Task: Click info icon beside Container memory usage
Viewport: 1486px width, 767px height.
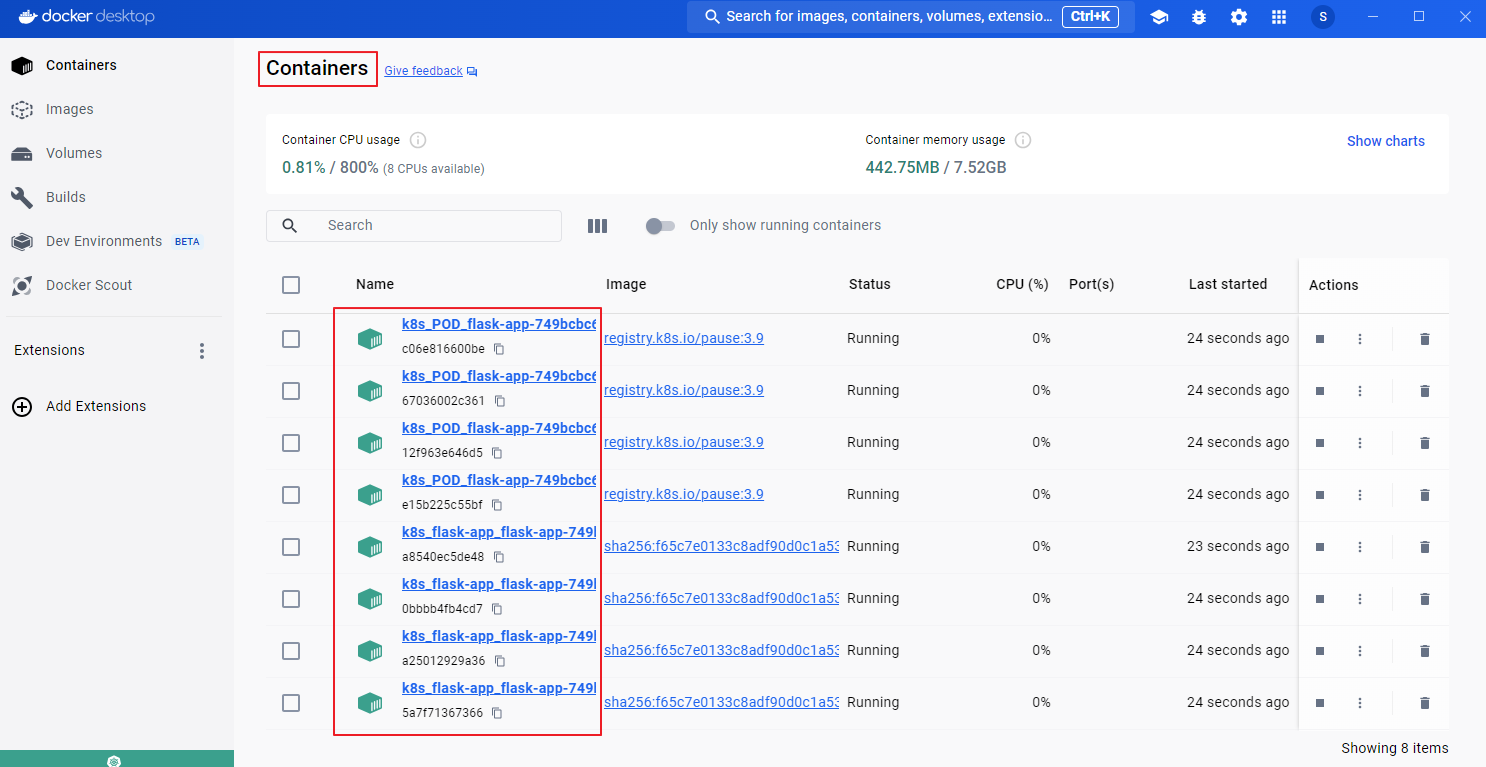Action: pyautogui.click(x=1023, y=140)
